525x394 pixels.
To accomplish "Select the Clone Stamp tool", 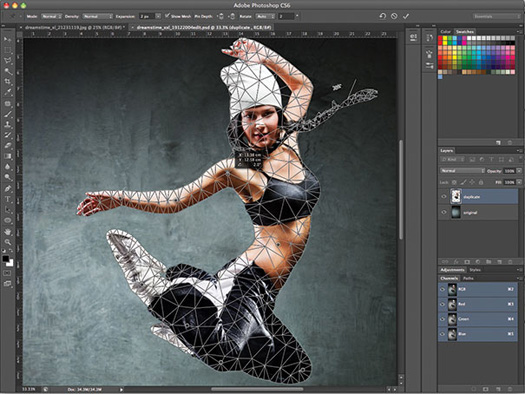I will tap(7, 125).
